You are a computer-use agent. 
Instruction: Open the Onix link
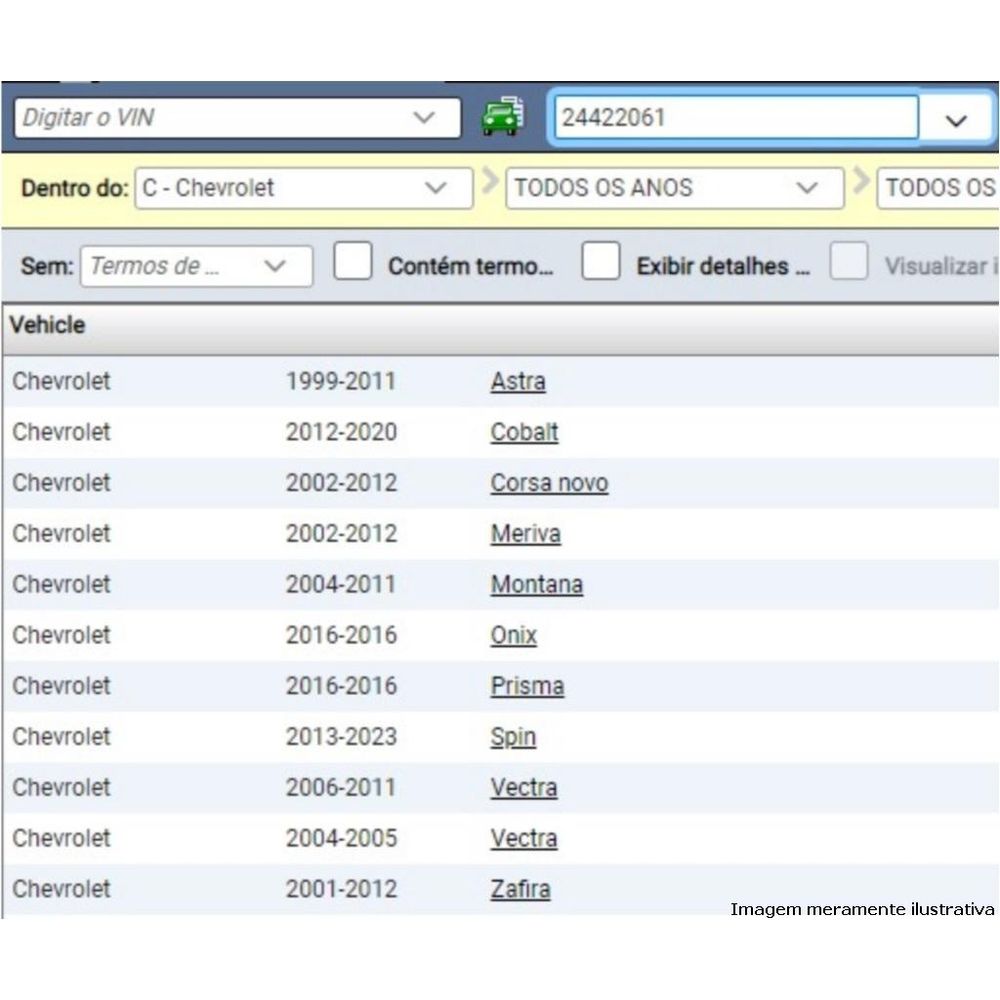(513, 635)
